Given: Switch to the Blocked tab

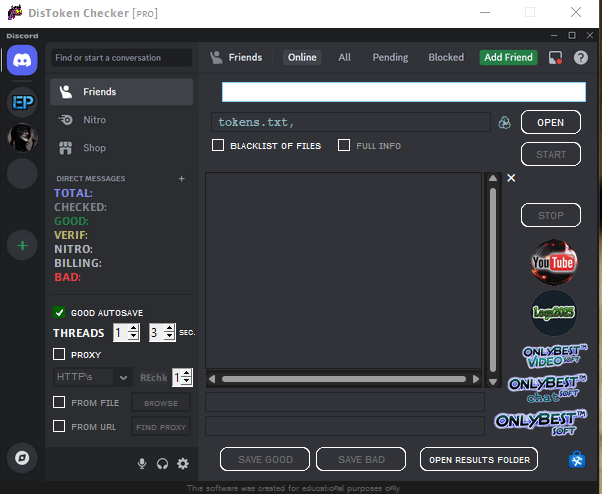Looking at the screenshot, I should 446,58.
